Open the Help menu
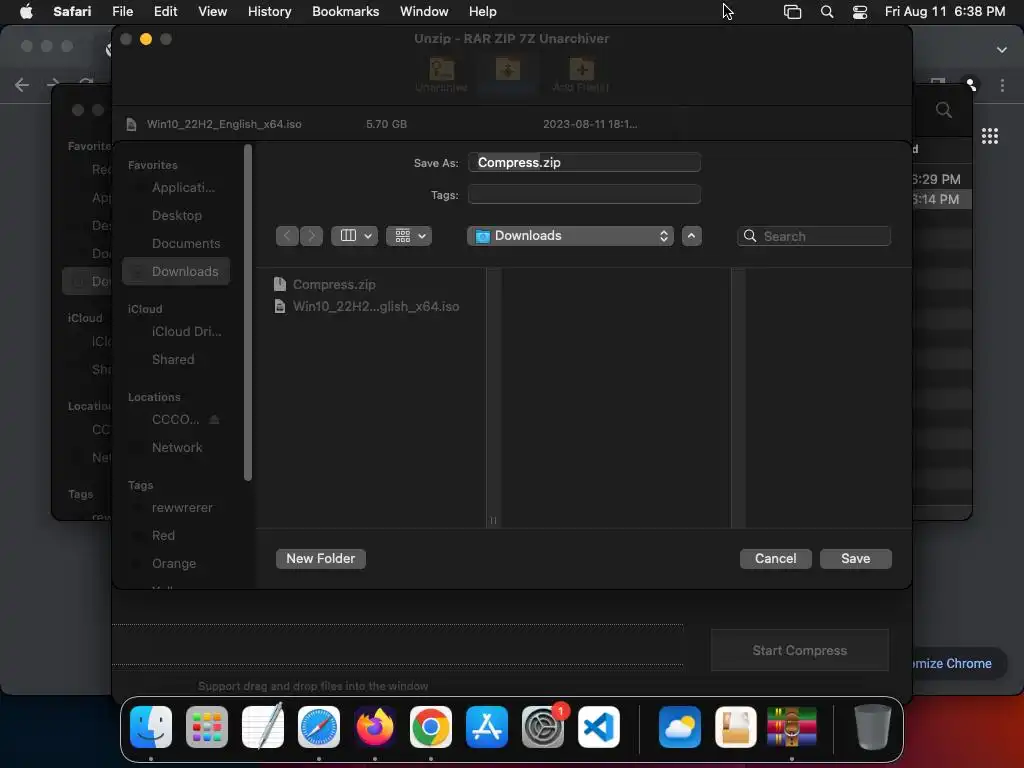 483,12
